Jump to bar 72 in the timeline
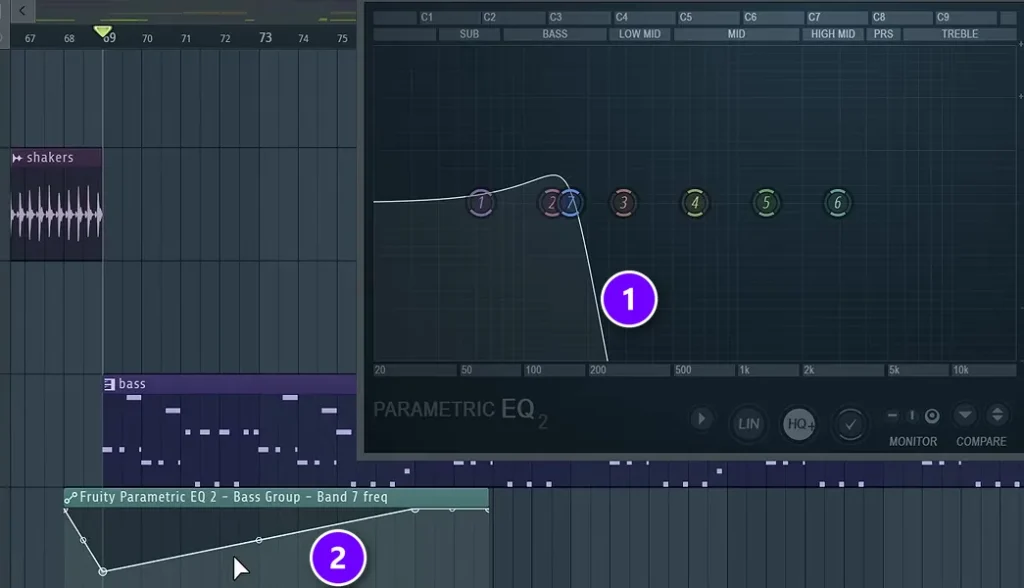 225,39
